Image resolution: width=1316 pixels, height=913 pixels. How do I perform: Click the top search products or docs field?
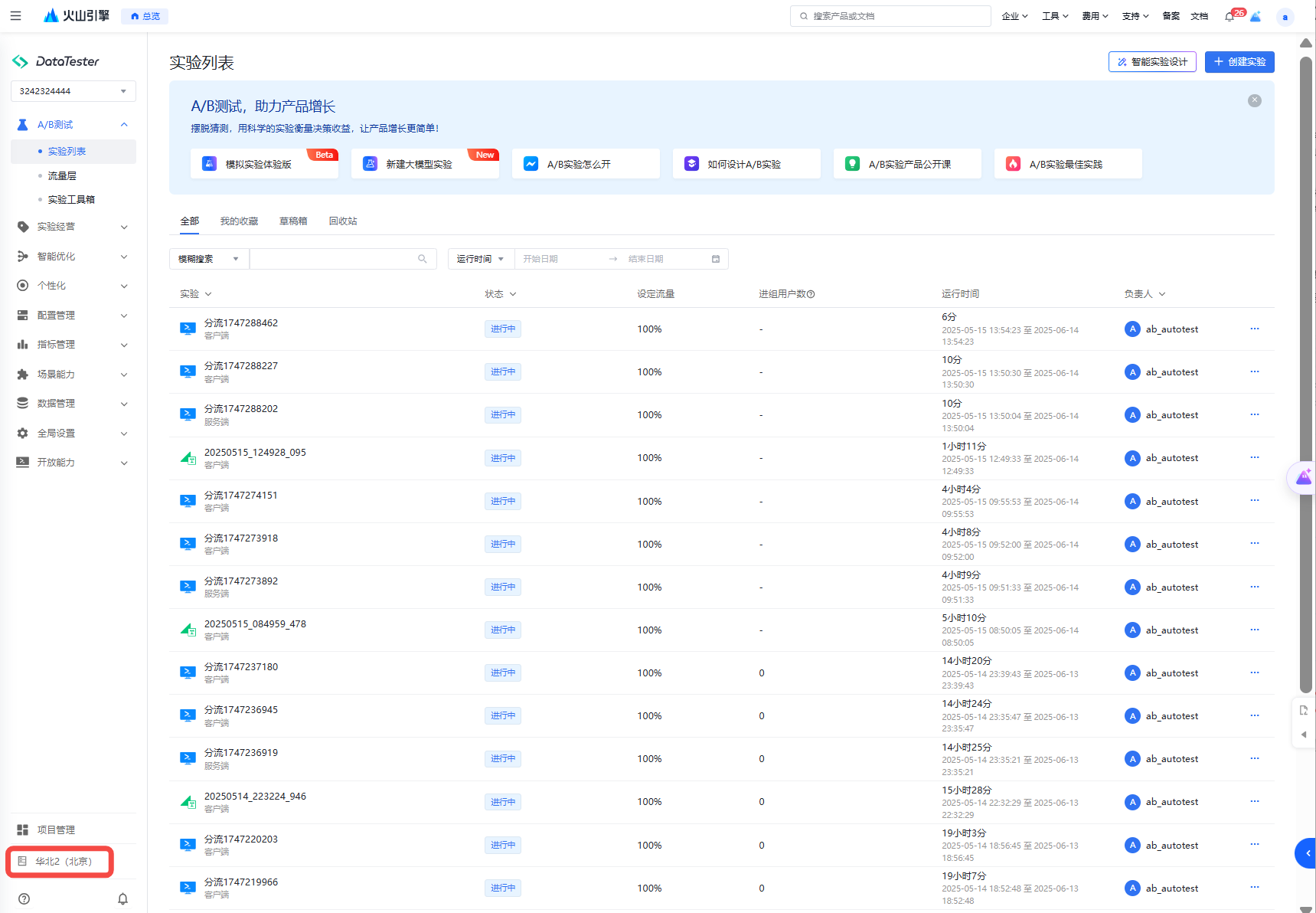tap(890, 16)
